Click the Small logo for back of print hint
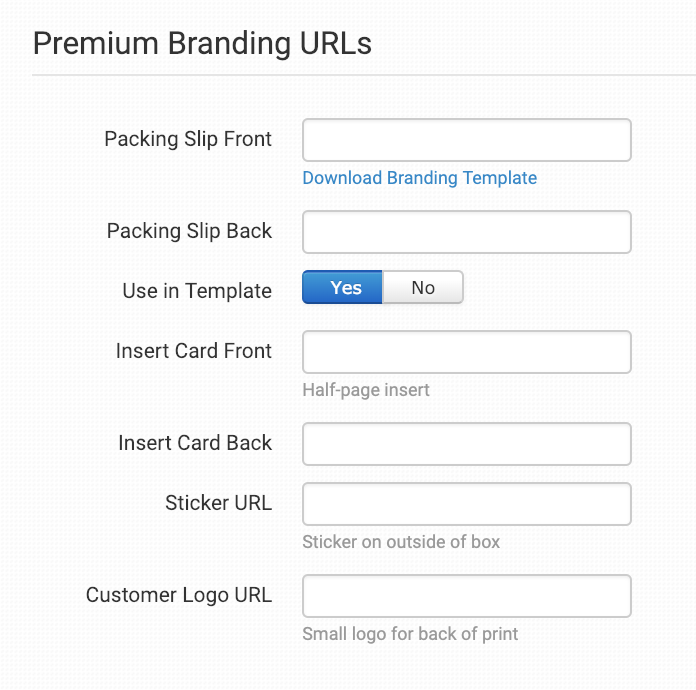Screen dimensions: 696x690 coord(410,634)
